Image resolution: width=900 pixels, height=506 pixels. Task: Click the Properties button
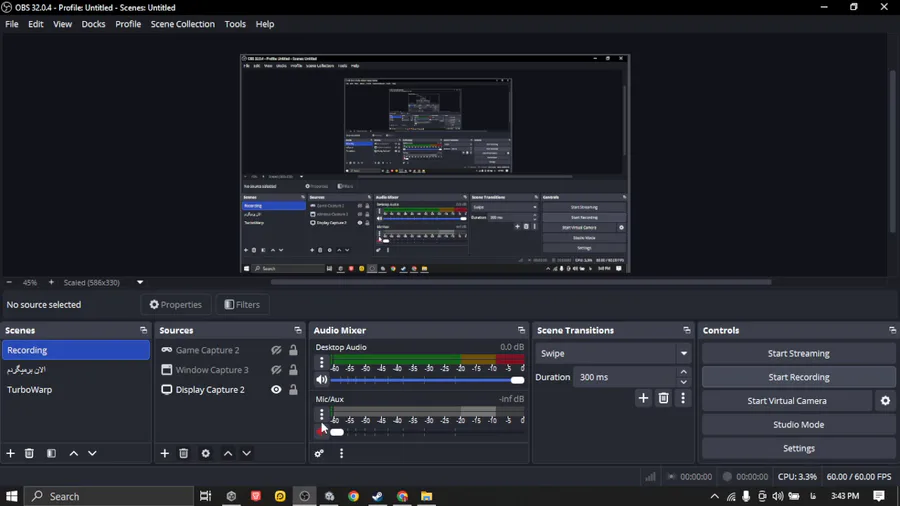tap(176, 305)
